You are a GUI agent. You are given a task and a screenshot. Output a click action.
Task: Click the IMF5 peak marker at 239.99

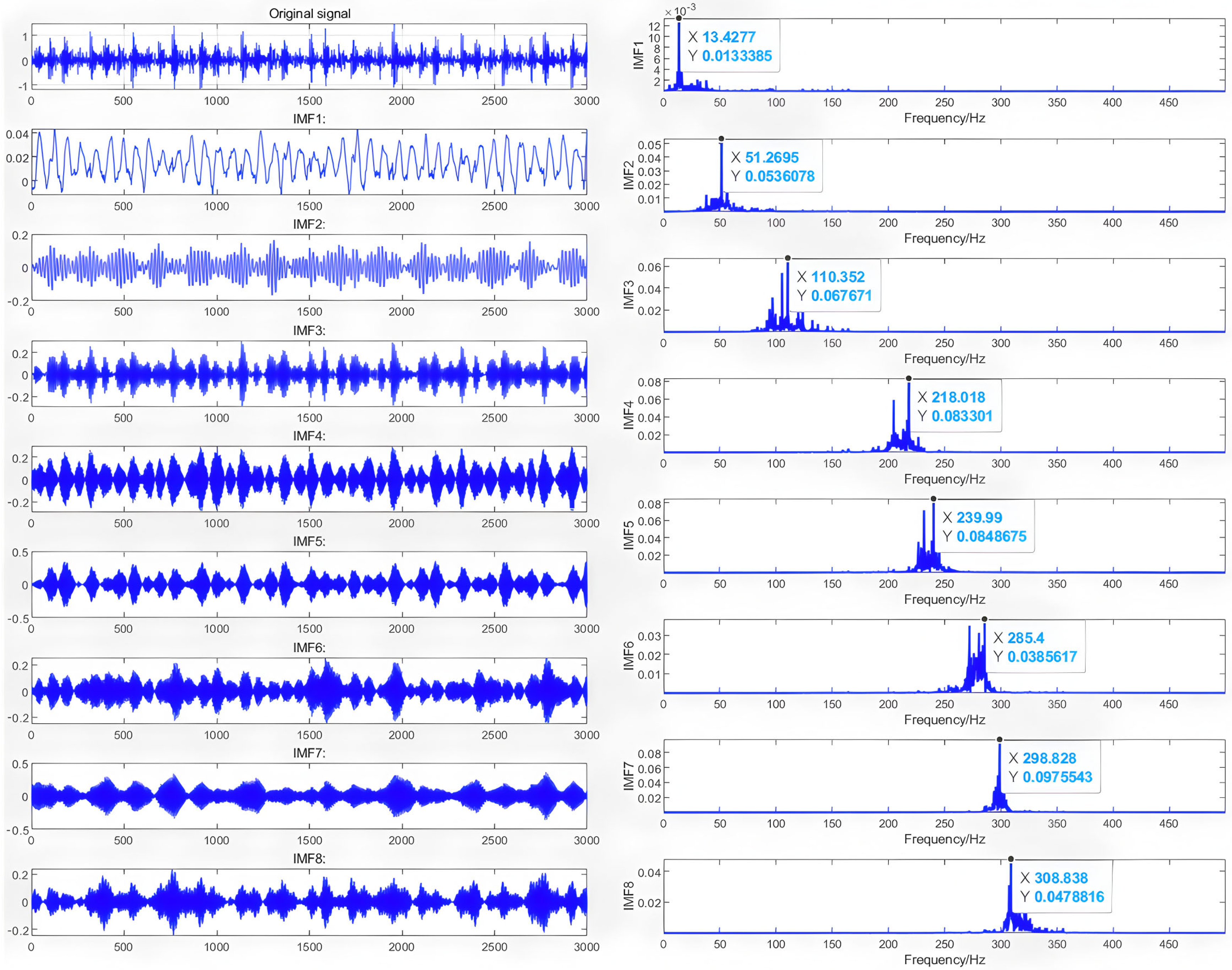point(933,499)
